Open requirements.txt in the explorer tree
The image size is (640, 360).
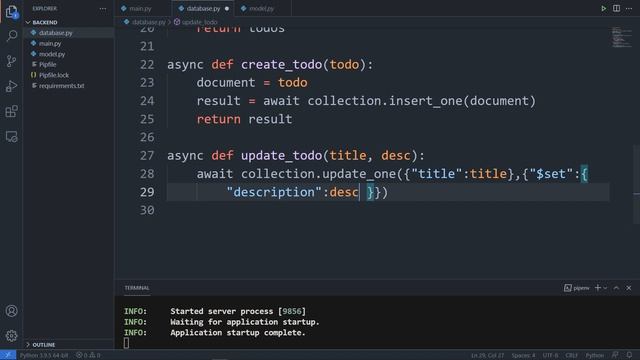61,86
